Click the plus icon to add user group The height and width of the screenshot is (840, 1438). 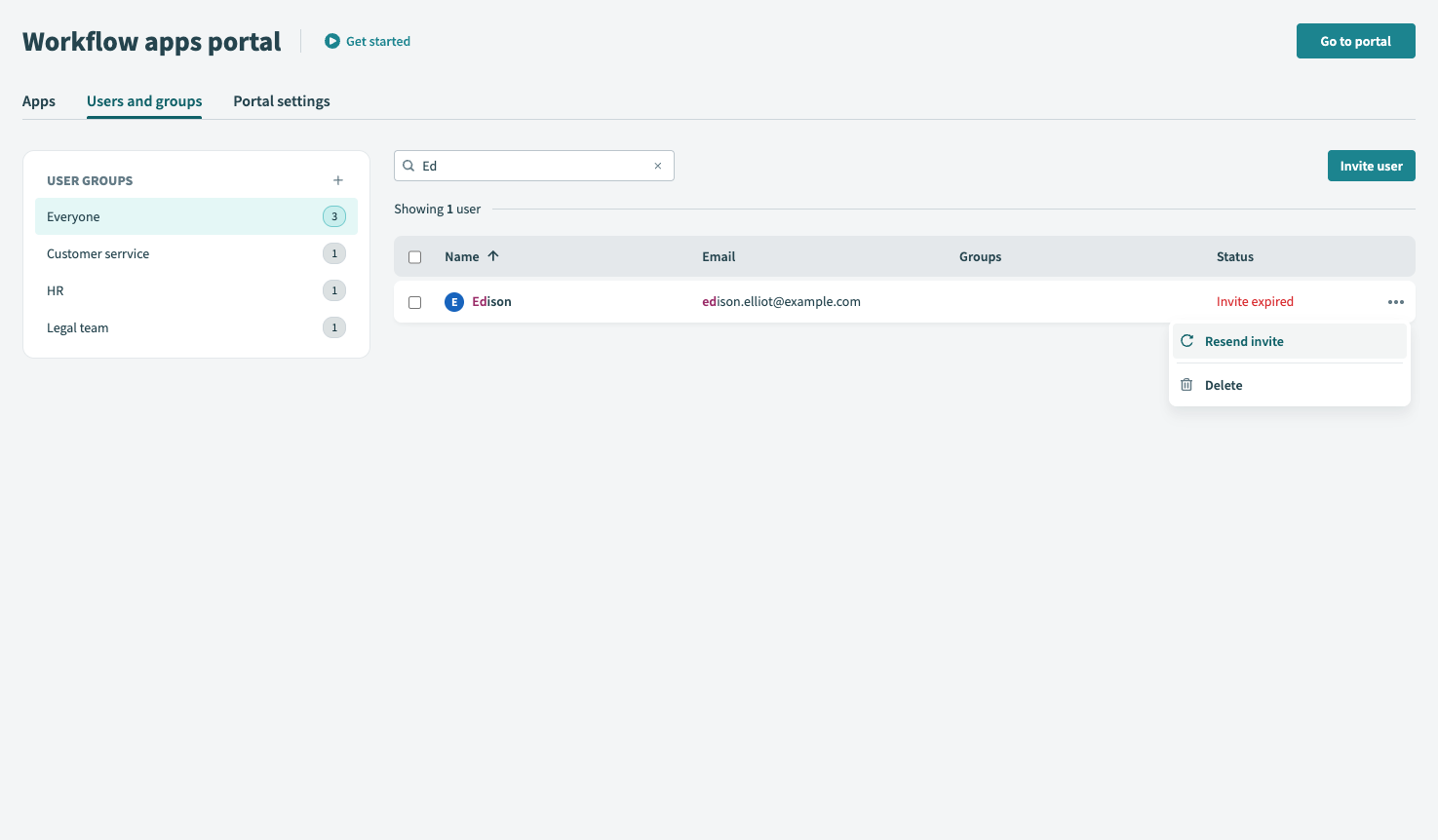tap(338, 180)
